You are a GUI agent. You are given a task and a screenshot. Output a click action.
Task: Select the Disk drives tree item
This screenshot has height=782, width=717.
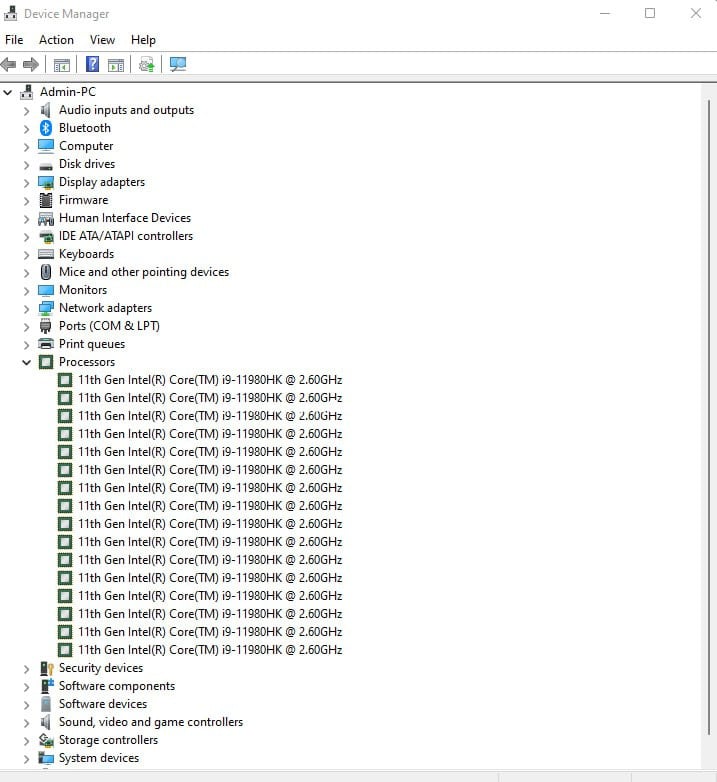tap(86, 164)
